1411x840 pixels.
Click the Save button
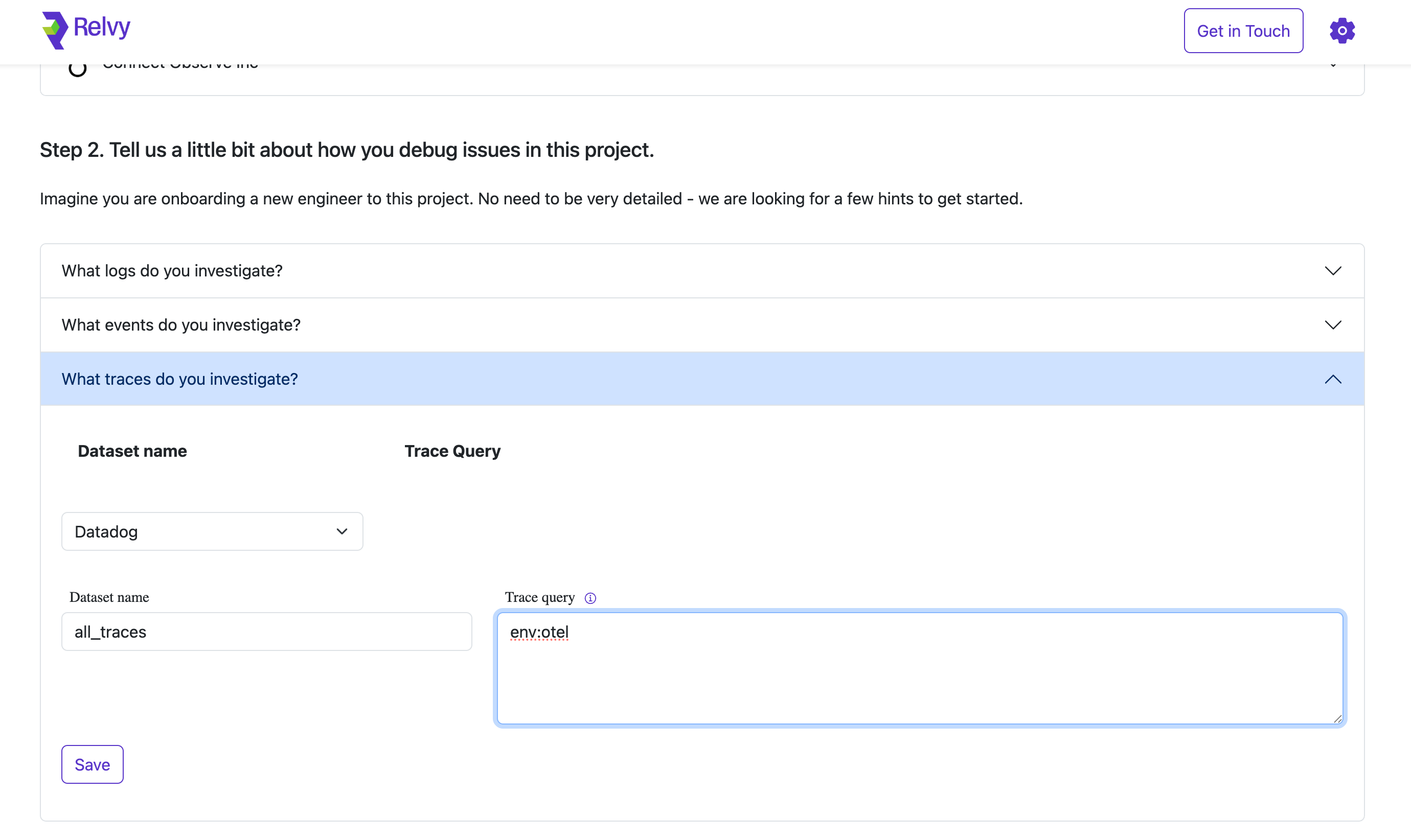pyautogui.click(x=93, y=764)
